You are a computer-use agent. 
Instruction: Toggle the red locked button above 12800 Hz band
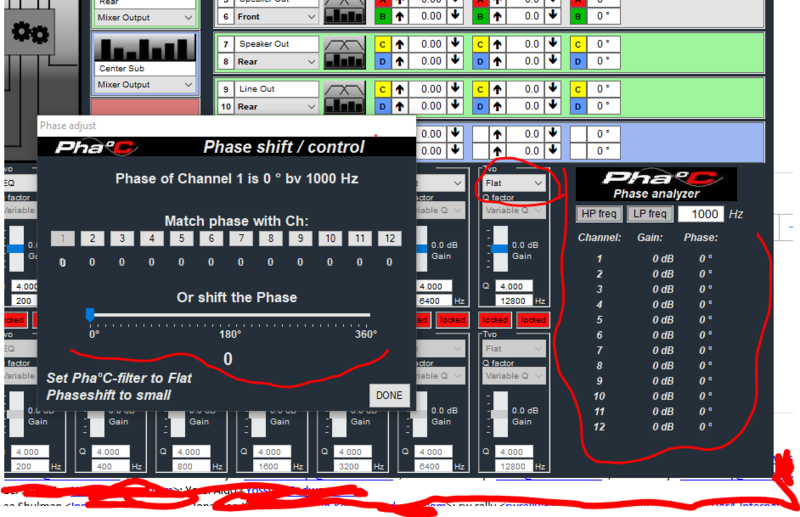pyautogui.click(x=495, y=320)
